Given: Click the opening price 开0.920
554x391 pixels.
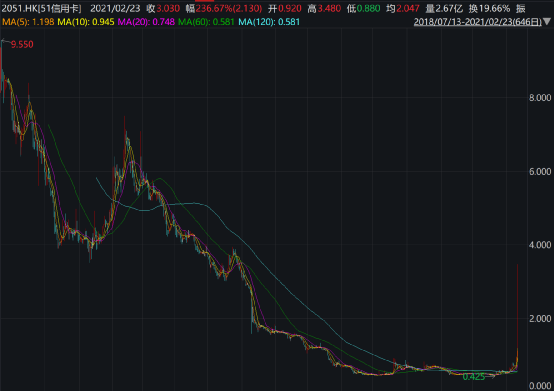Looking at the screenshot, I should click(x=285, y=8).
